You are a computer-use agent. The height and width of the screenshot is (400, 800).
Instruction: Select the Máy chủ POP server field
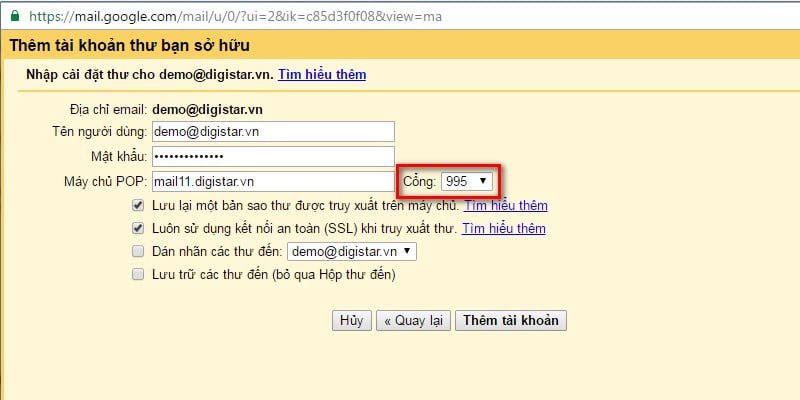coord(272,182)
